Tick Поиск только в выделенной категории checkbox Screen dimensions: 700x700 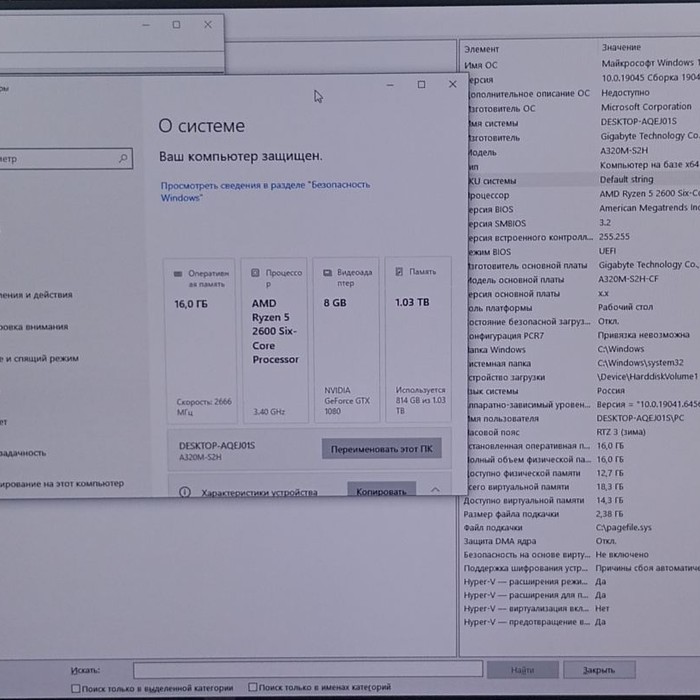tap(76, 688)
